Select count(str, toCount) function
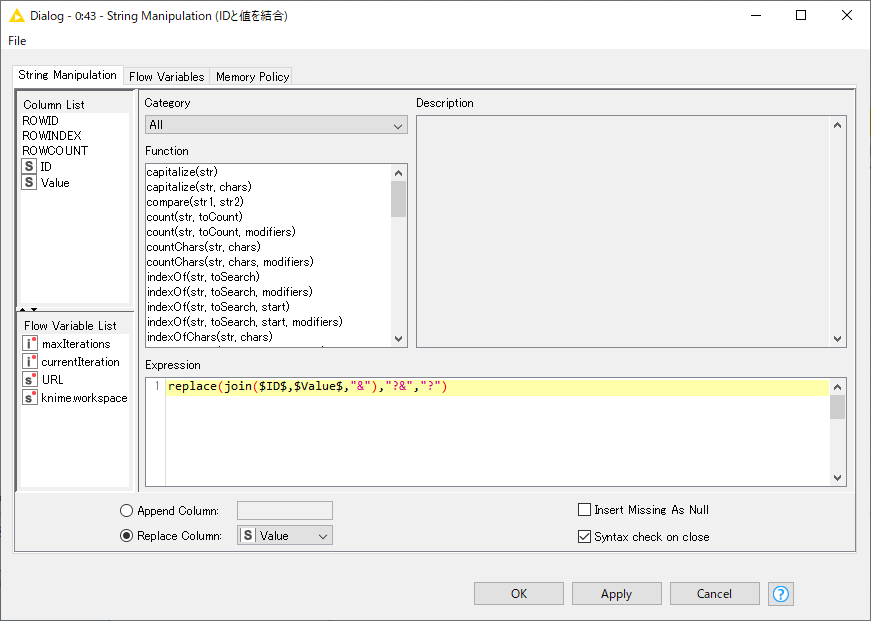This screenshot has height=621, width=871. pos(194,217)
